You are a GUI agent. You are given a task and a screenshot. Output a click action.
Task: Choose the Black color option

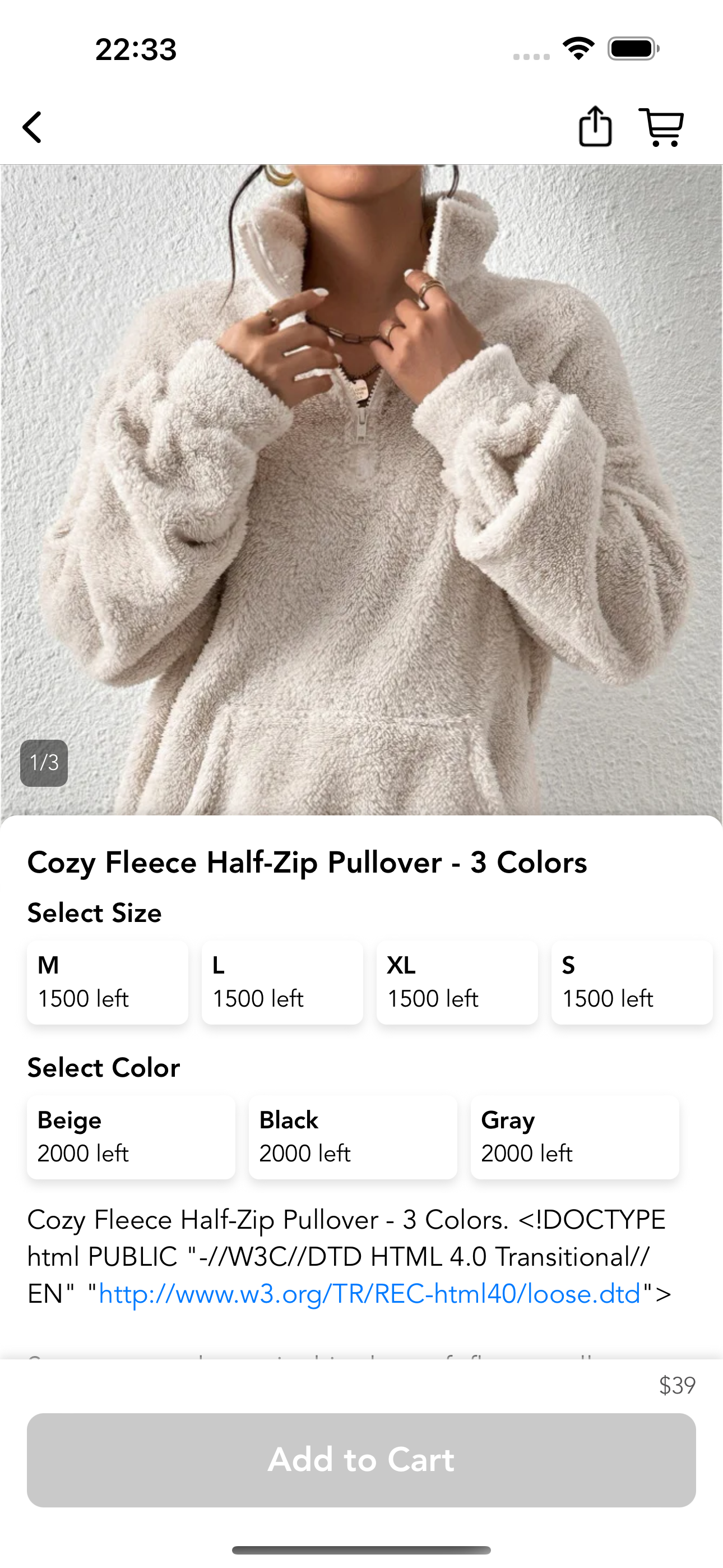(353, 1136)
